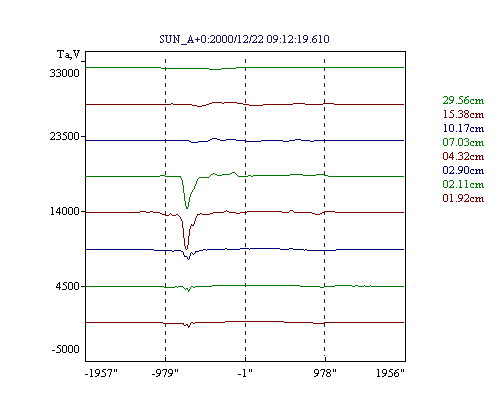Viewport: 500px width, 400px height.
Task: Click the 14000 y-axis tick label
Action: tap(64, 211)
